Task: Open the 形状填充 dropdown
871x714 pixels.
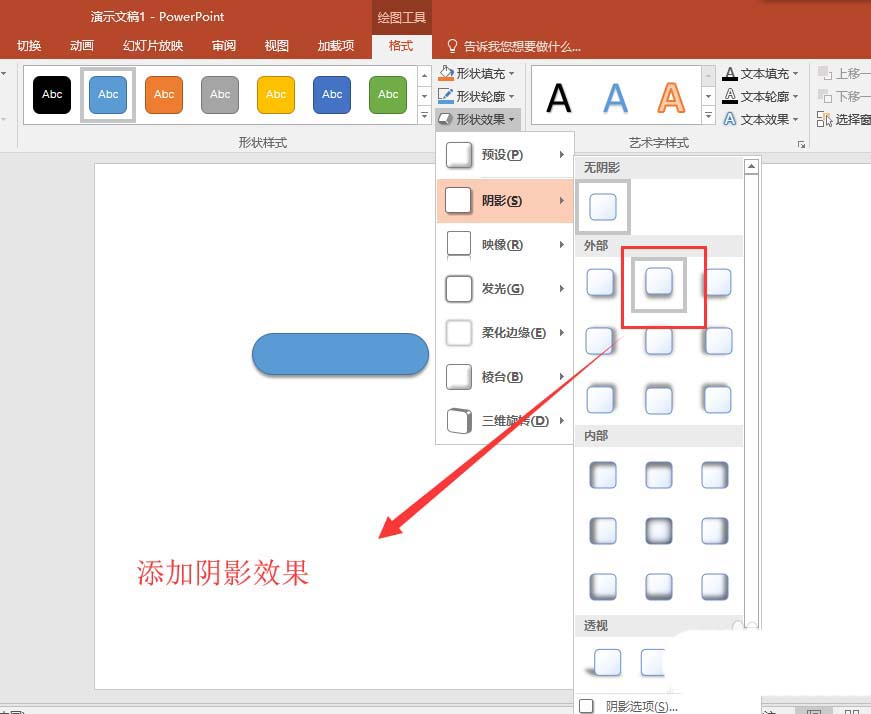Action: [x=477, y=73]
